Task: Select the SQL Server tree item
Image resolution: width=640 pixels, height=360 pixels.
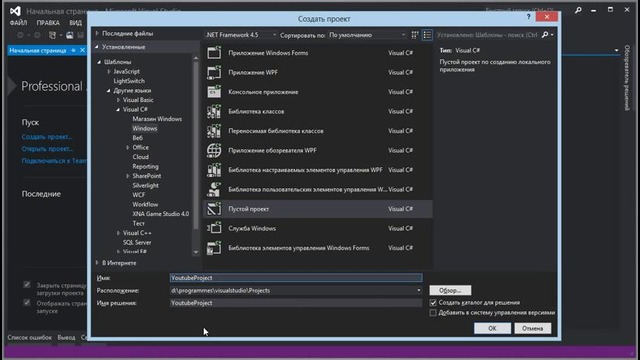Action: pyautogui.click(x=137, y=242)
